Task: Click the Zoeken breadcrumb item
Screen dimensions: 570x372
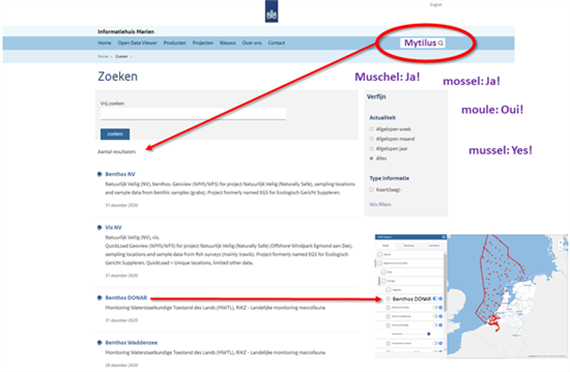Action: 121,56
